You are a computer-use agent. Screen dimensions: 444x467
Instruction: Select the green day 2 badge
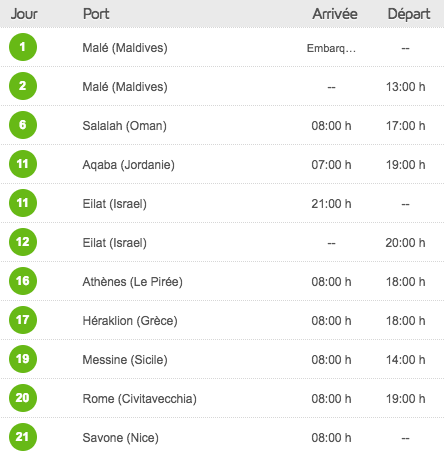tap(23, 86)
